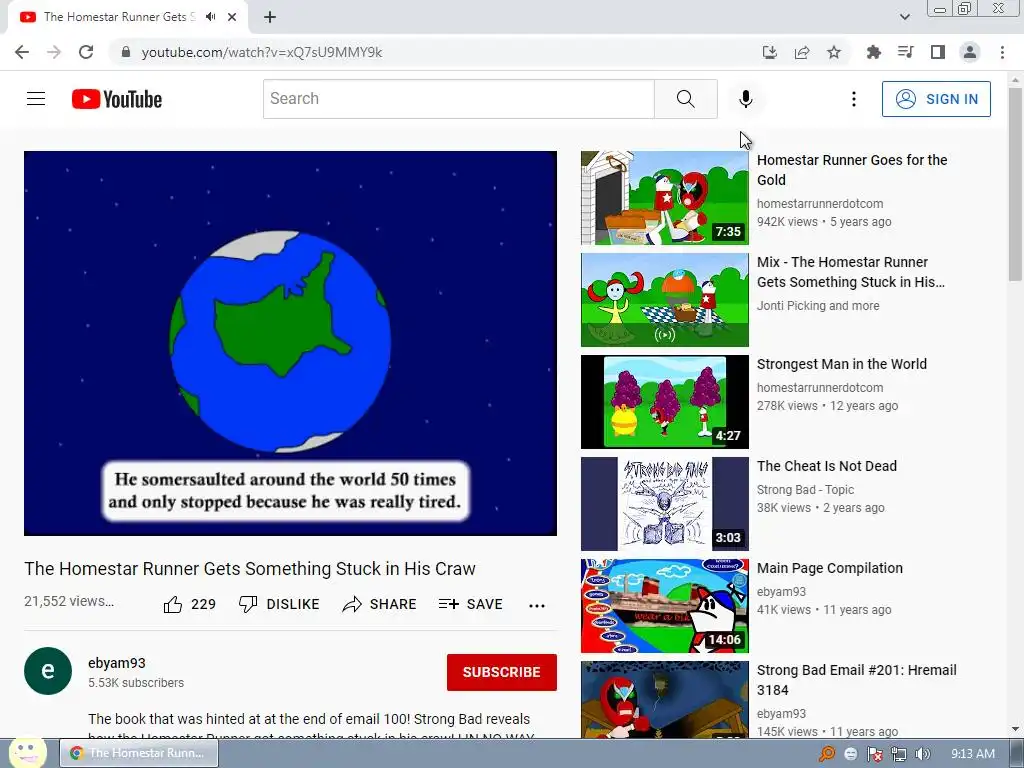The width and height of the screenshot is (1024, 768).
Task: Open Chrome profile avatar
Action: [x=970, y=52]
